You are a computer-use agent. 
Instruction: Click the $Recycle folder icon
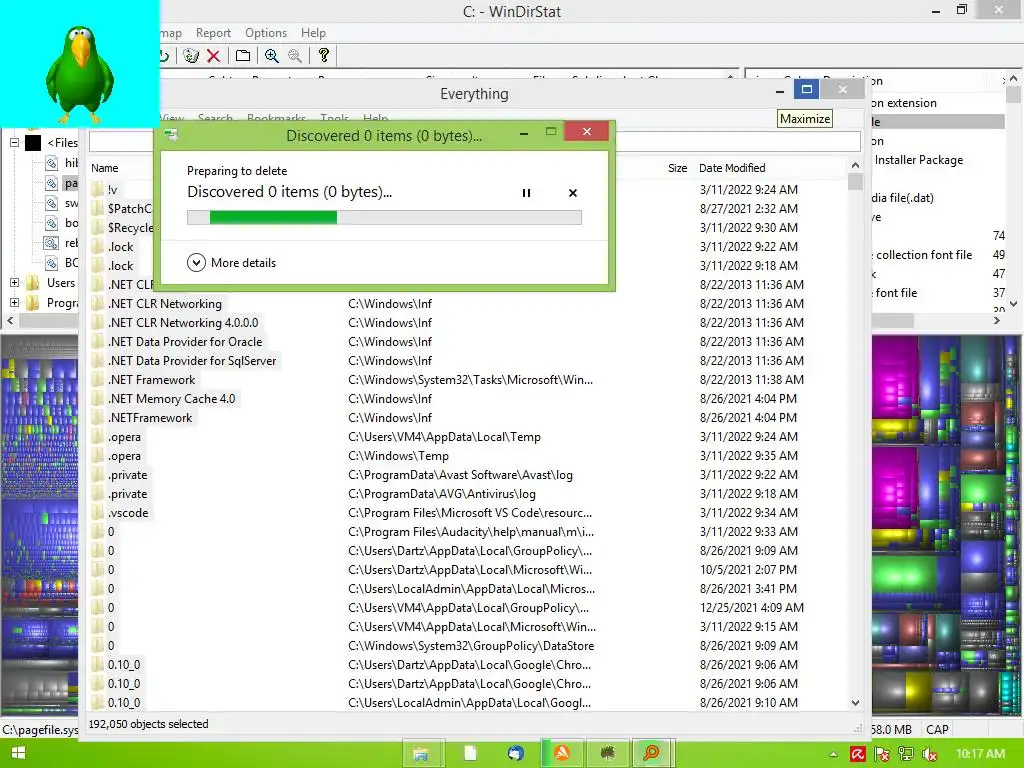pos(98,227)
